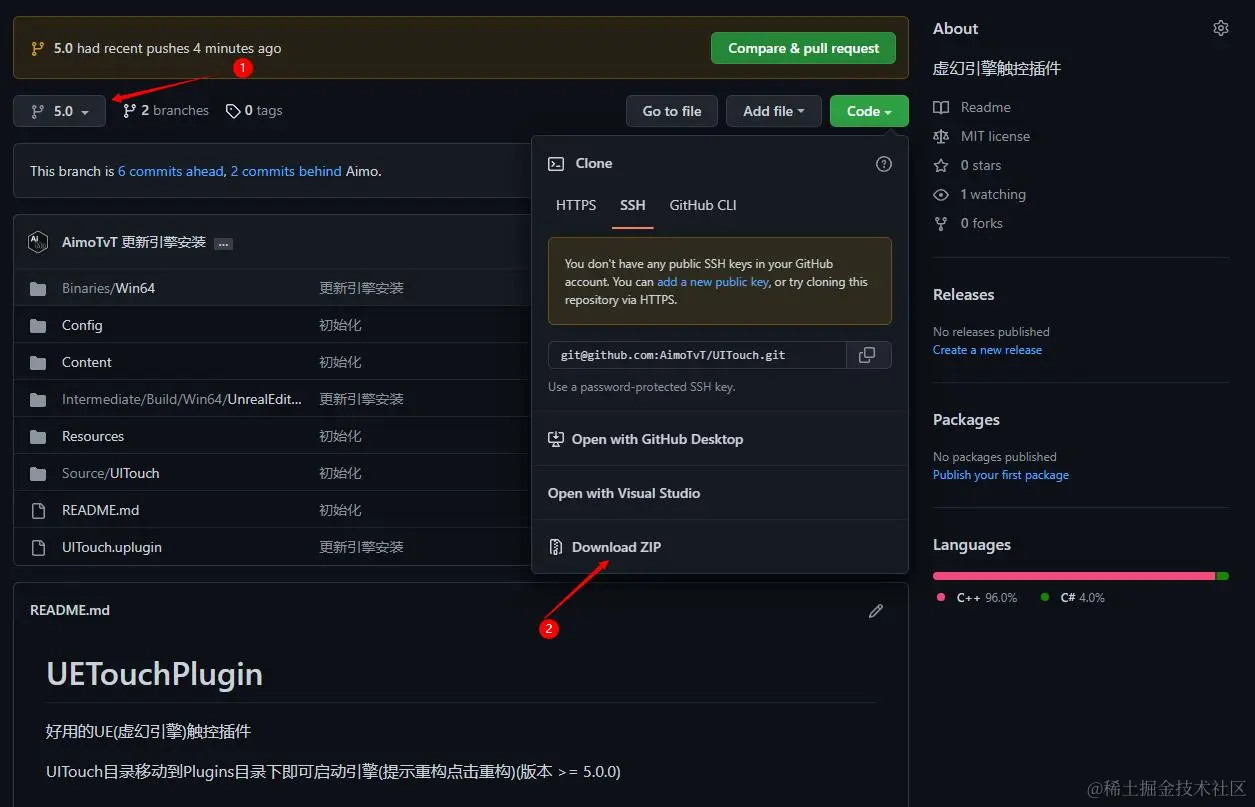Open the Content folder

point(87,362)
